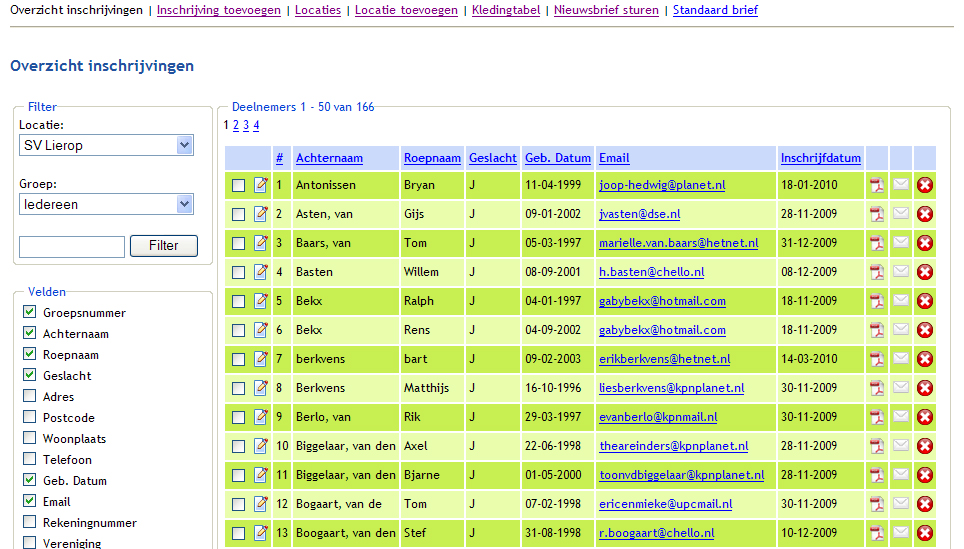Sort by Roepnaam column header

point(432,158)
